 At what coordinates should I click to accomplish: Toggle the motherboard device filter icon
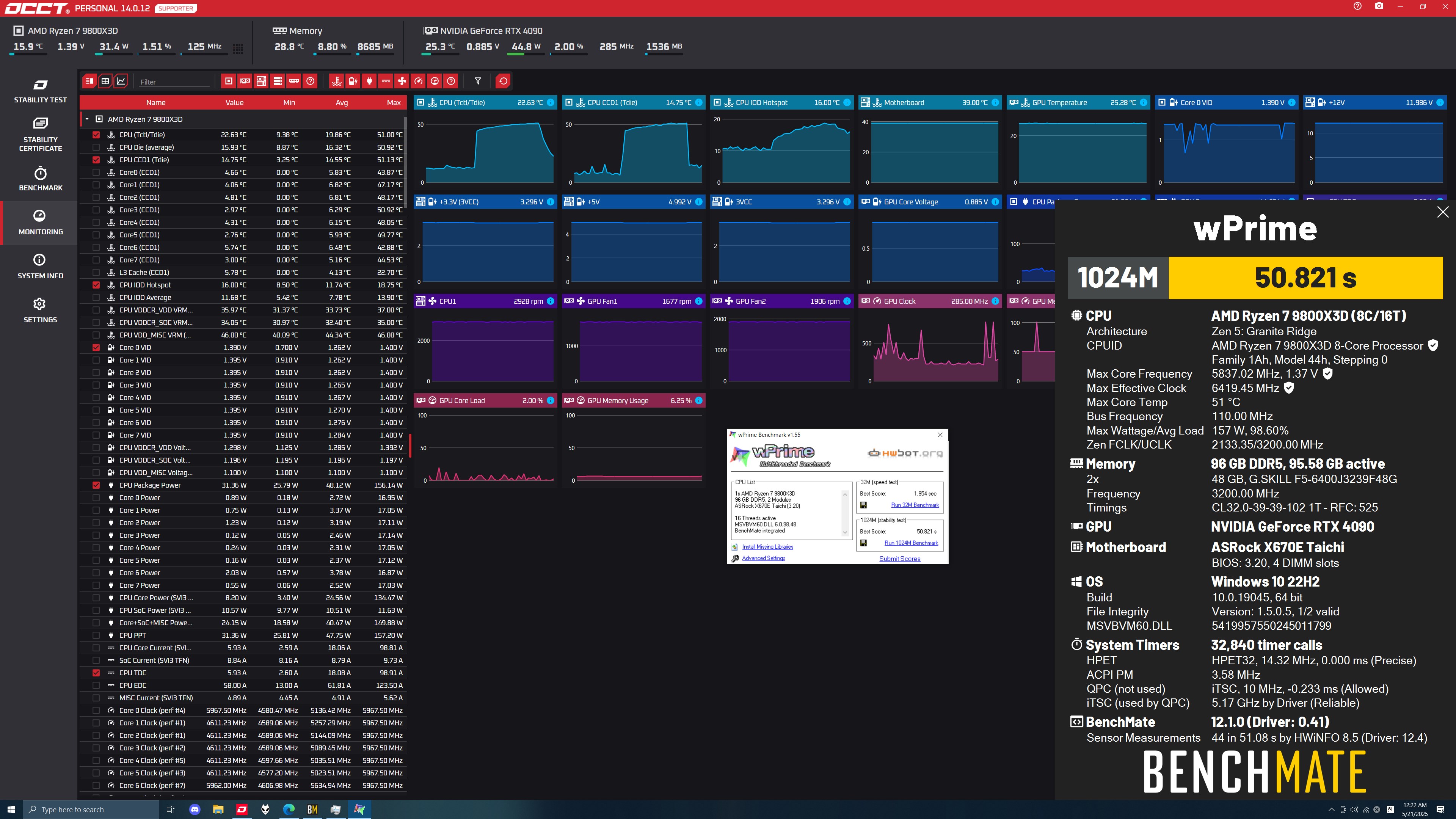coord(261,82)
